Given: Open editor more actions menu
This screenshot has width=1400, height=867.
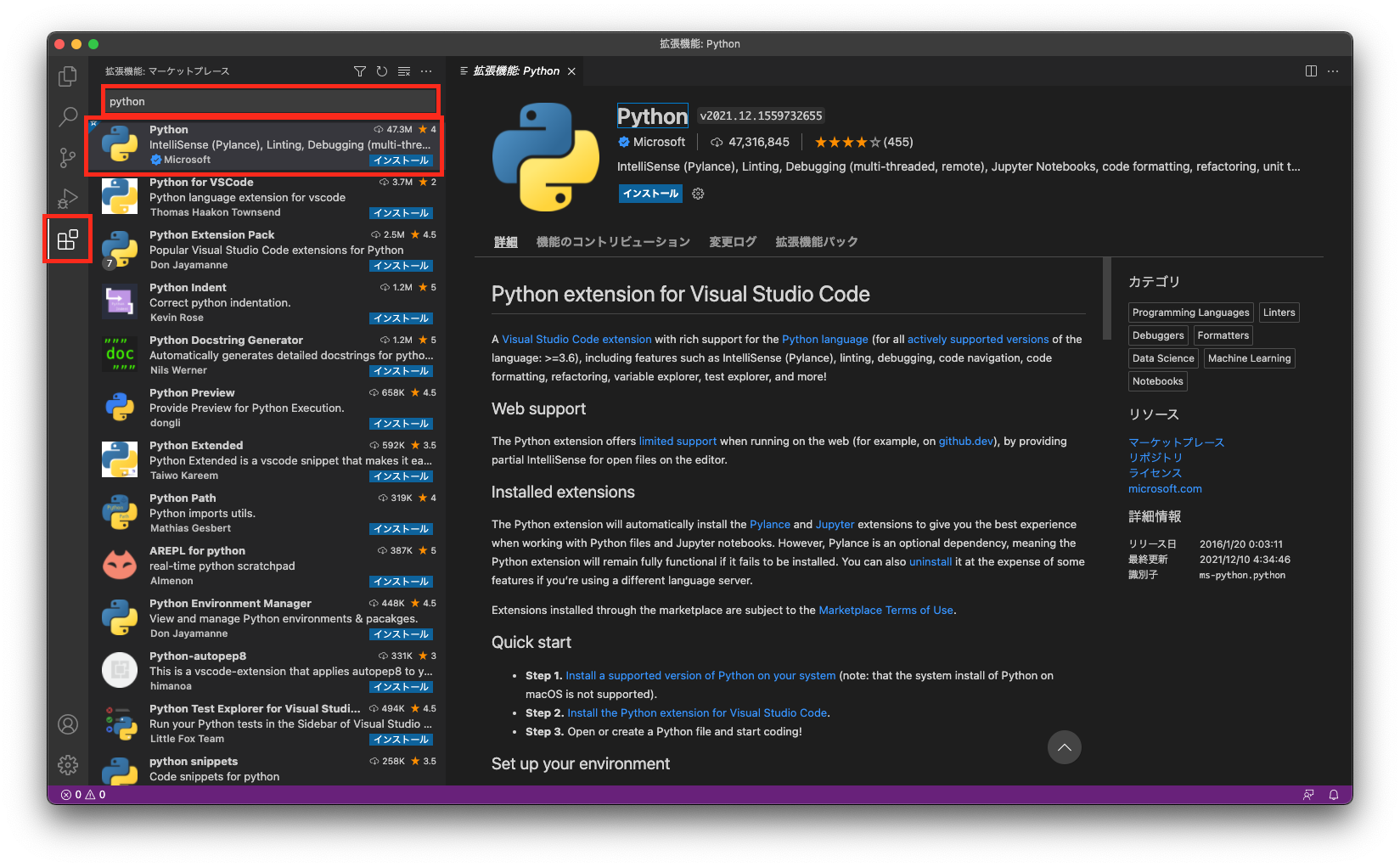Looking at the screenshot, I should tap(1333, 71).
